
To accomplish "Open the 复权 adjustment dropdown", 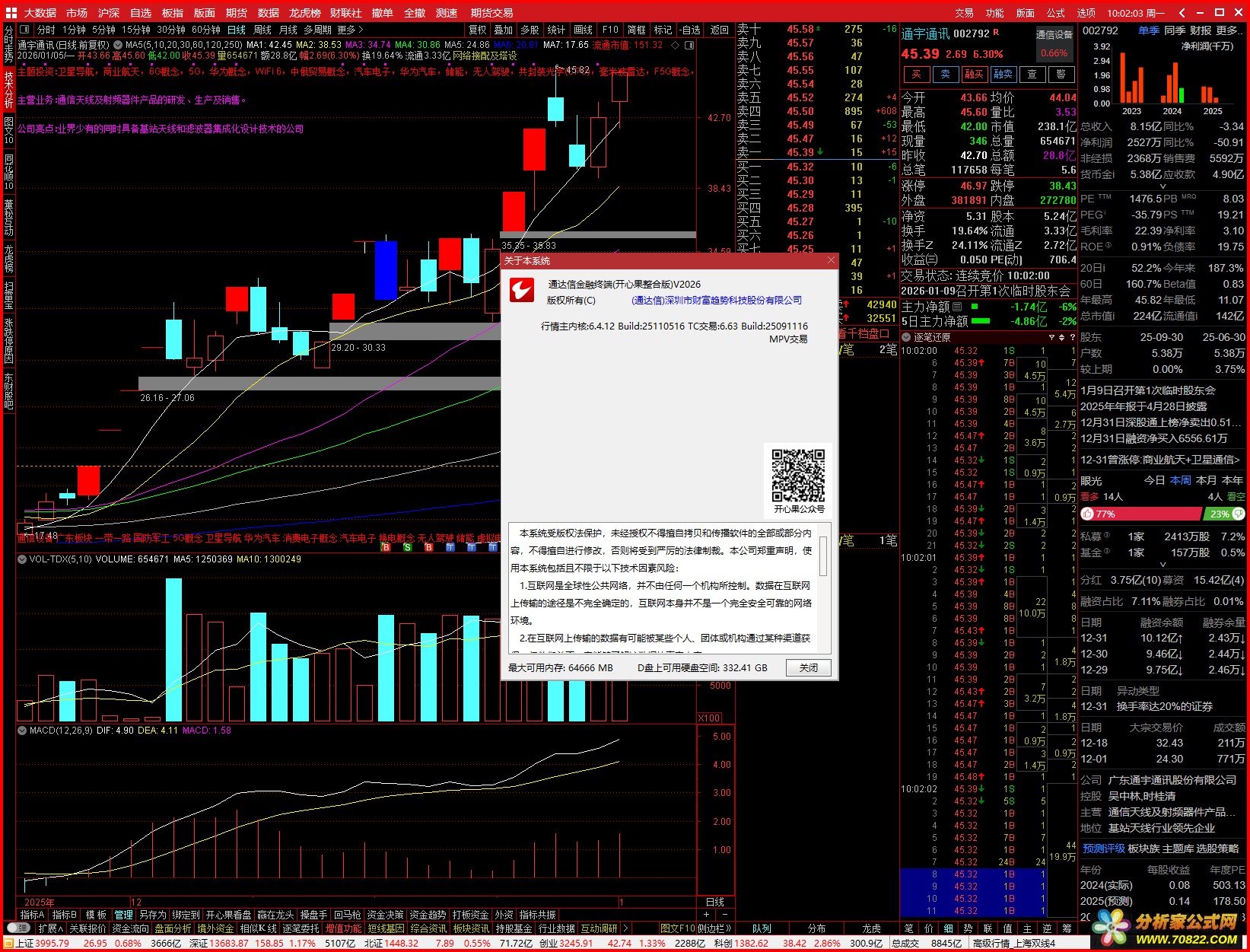I will (477, 30).
